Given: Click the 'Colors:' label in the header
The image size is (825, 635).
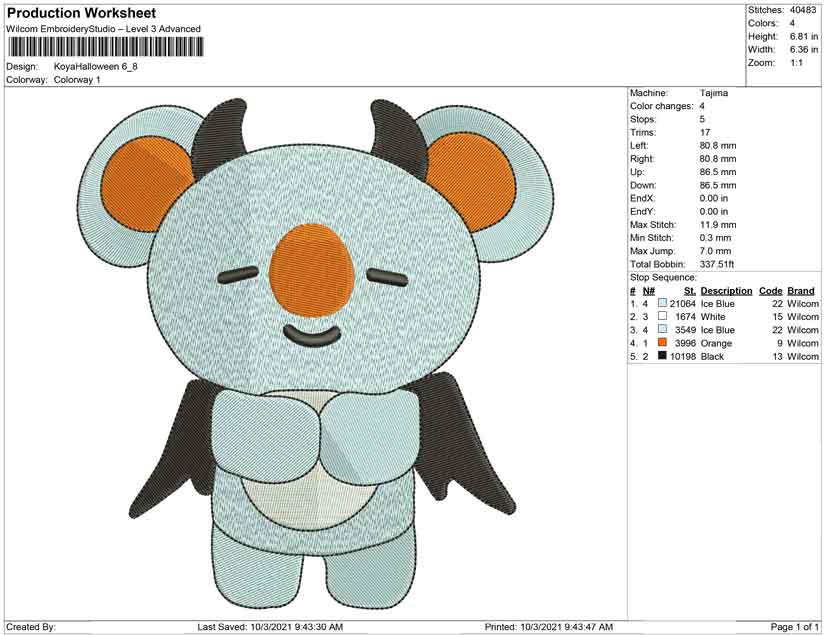Looking at the screenshot, I should (762, 23).
